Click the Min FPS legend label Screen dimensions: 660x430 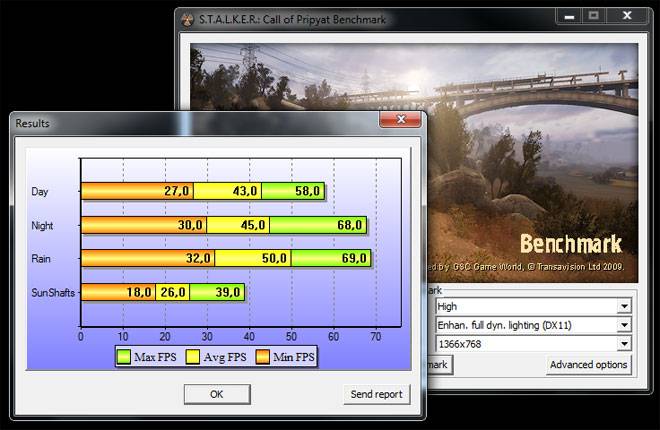pos(294,357)
